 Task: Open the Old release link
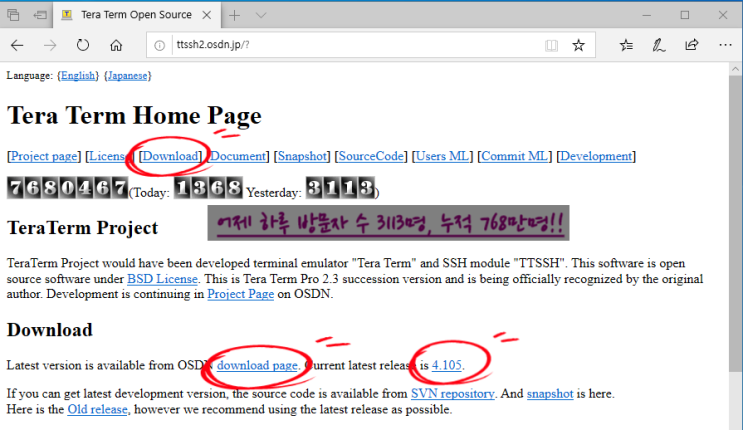click(x=98, y=409)
